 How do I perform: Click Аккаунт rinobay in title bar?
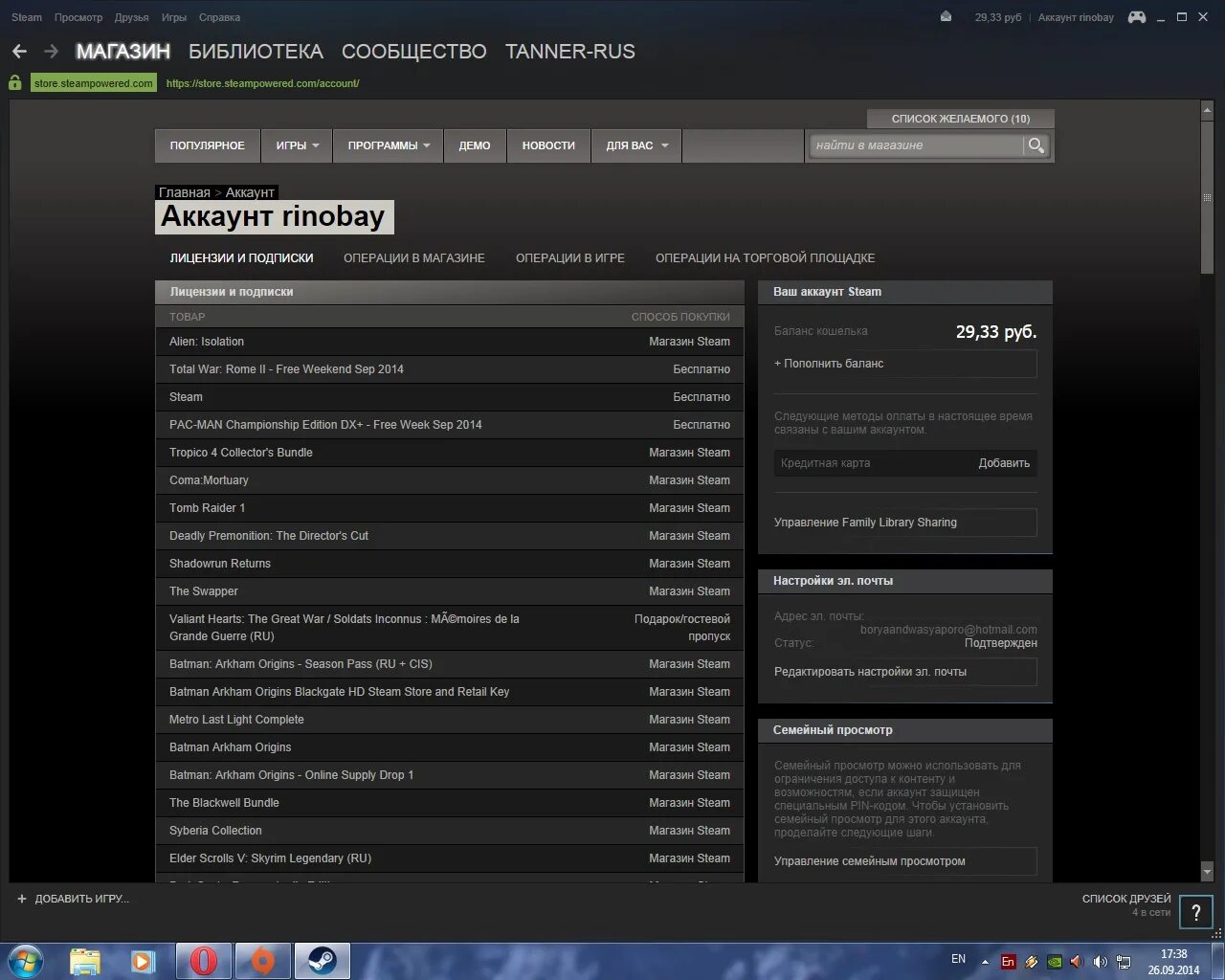1076,17
